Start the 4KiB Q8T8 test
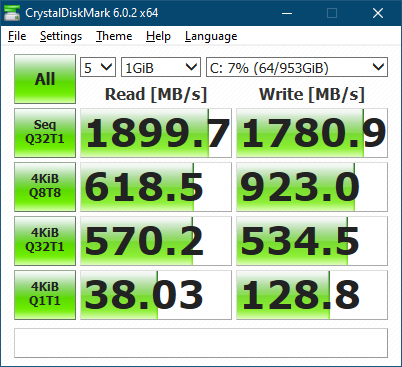 45,187
